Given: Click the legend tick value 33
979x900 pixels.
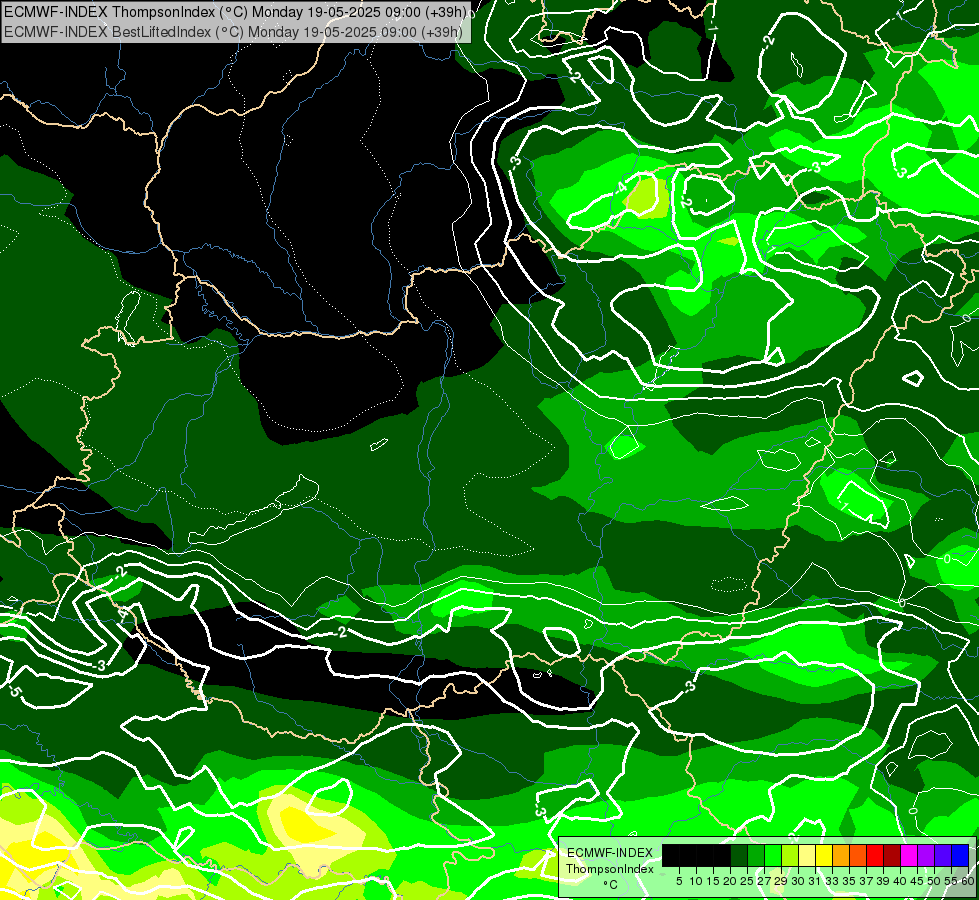Looking at the screenshot, I should (x=832, y=881).
